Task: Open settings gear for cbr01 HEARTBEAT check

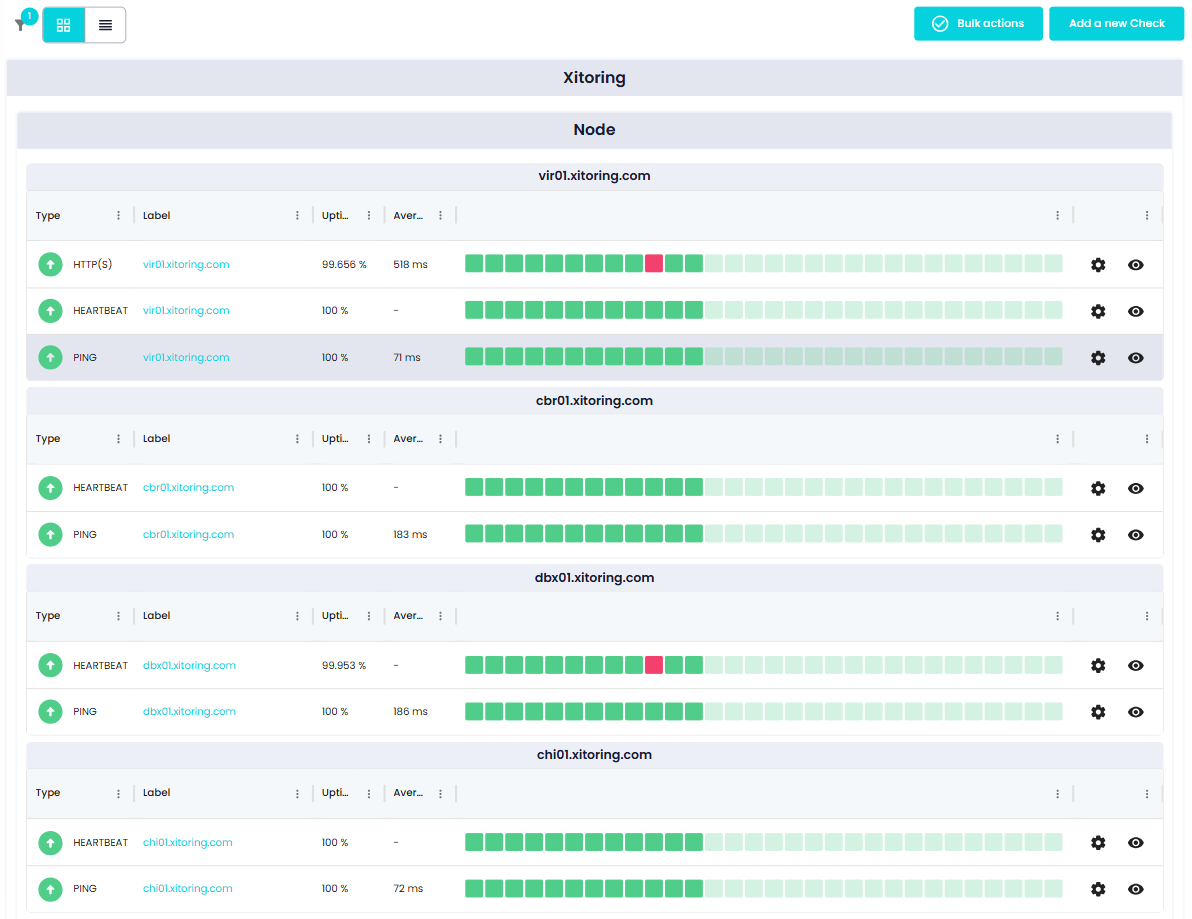Action: pyautogui.click(x=1098, y=488)
